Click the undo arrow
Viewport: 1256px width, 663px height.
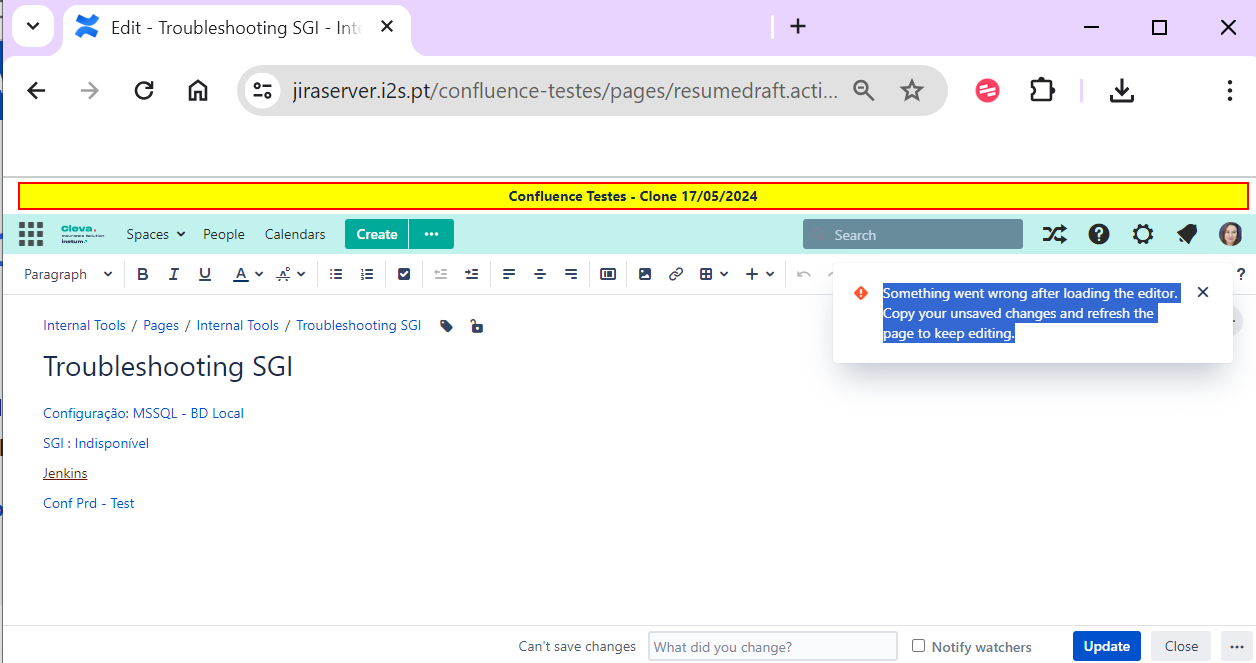click(x=803, y=274)
